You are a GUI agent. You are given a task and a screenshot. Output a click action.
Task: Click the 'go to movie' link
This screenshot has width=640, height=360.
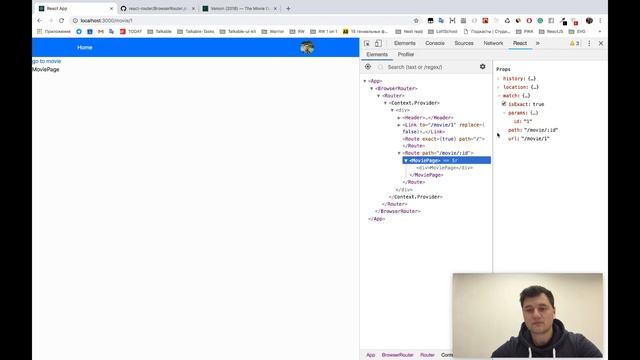point(47,61)
